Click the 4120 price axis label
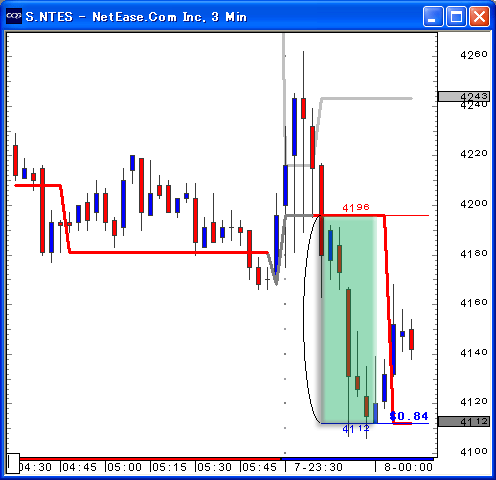Viewport: 496px width, 480px height. (x=474, y=402)
